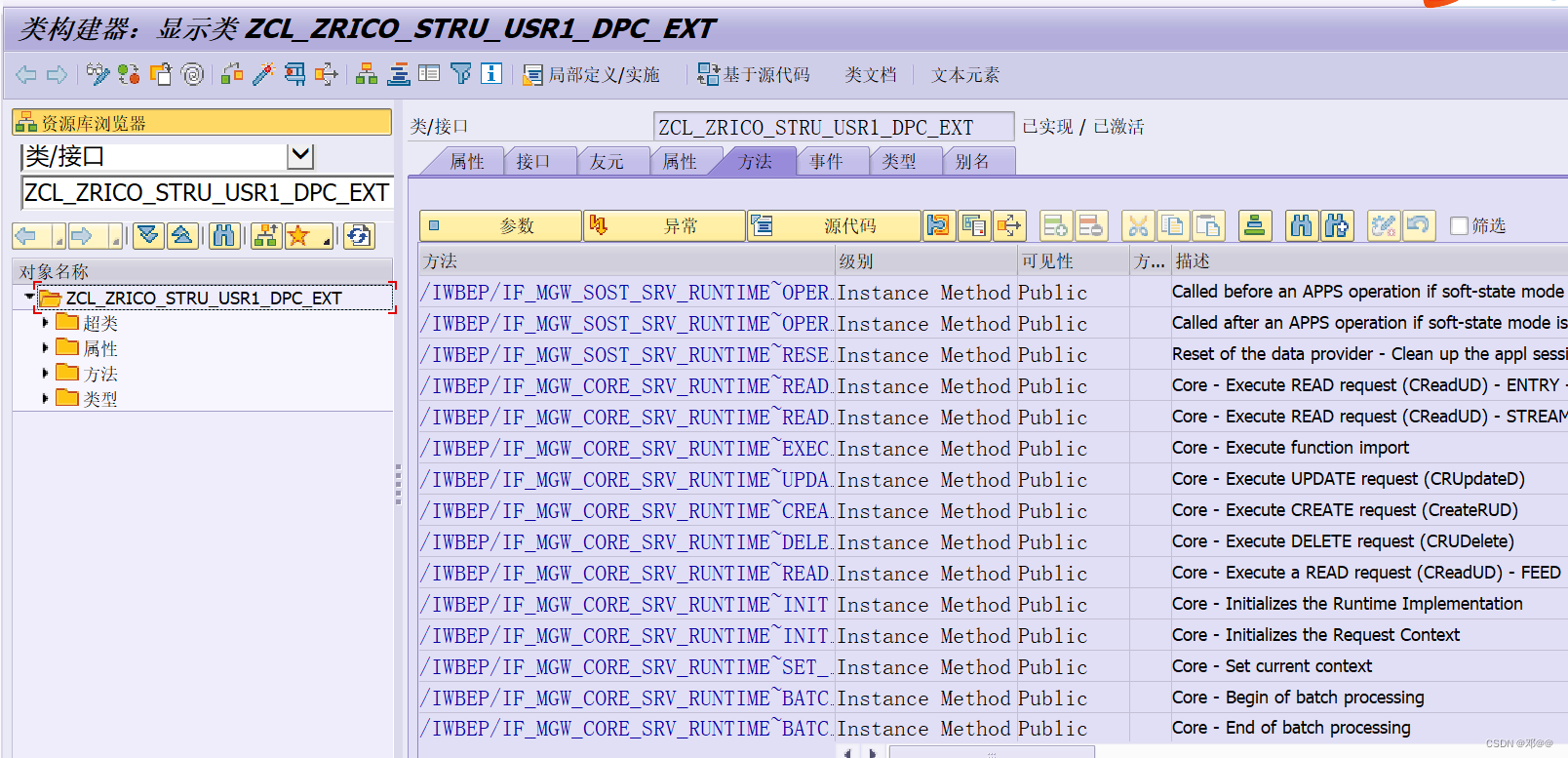The width and height of the screenshot is (1568, 758).
Task: Click the 源代码 button
Action: 835,226
